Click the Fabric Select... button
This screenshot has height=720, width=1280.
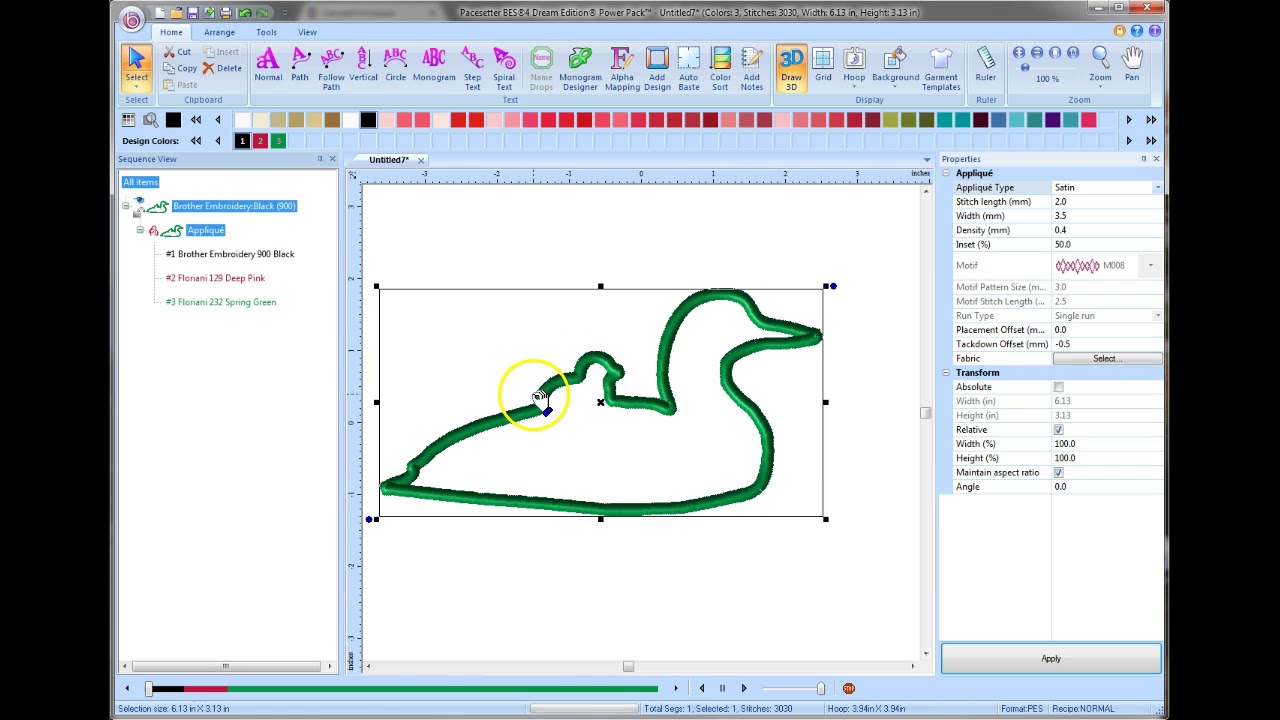coord(1106,359)
